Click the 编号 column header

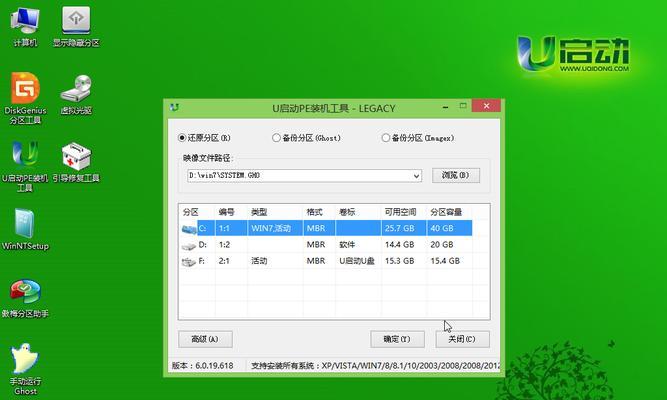(x=226, y=212)
